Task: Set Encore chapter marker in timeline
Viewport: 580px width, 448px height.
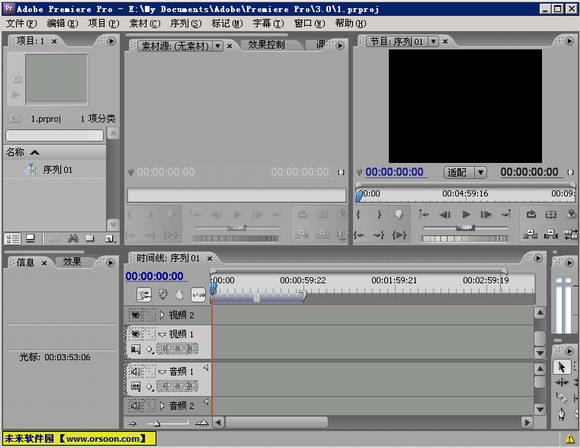Action: (x=162, y=294)
